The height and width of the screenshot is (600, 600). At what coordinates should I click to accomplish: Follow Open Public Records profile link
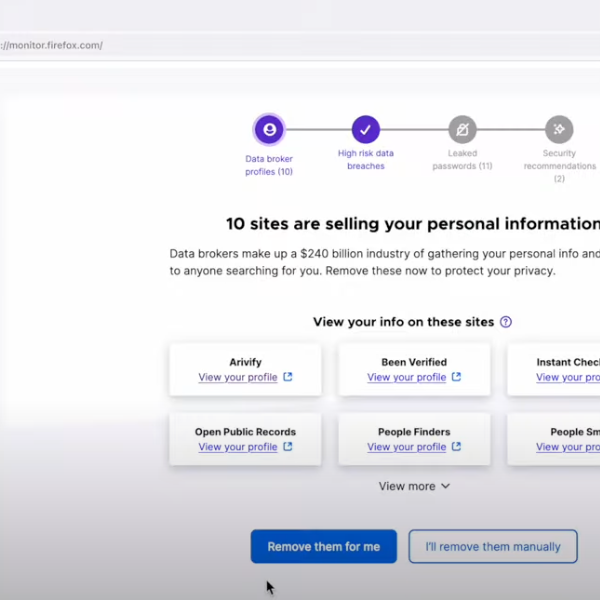click(238, 447)
